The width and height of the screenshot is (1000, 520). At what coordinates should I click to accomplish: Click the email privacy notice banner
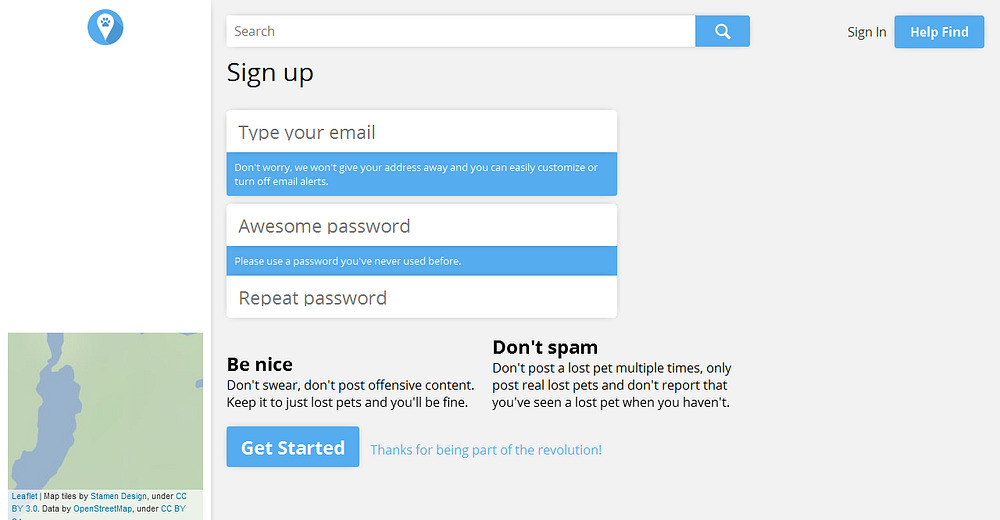click(422, 174)
